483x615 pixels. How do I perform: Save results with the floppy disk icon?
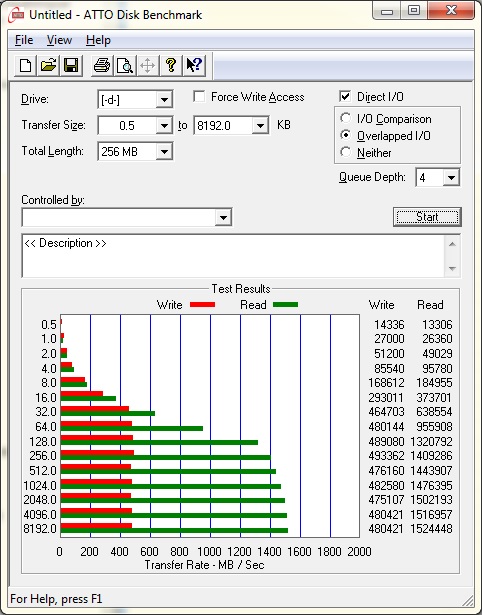[71, 65]
